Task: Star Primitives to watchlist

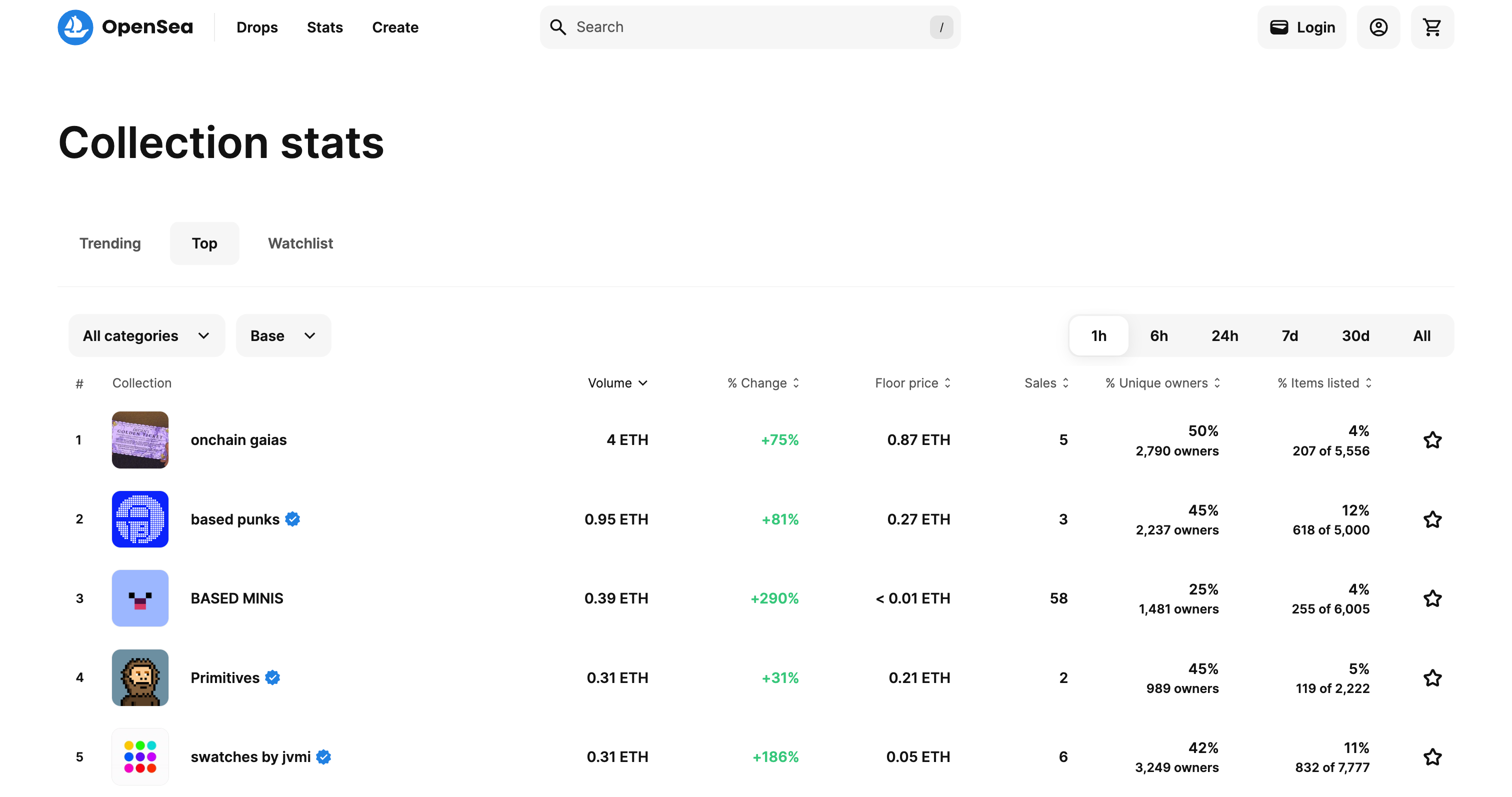Action: point(1432,678)
